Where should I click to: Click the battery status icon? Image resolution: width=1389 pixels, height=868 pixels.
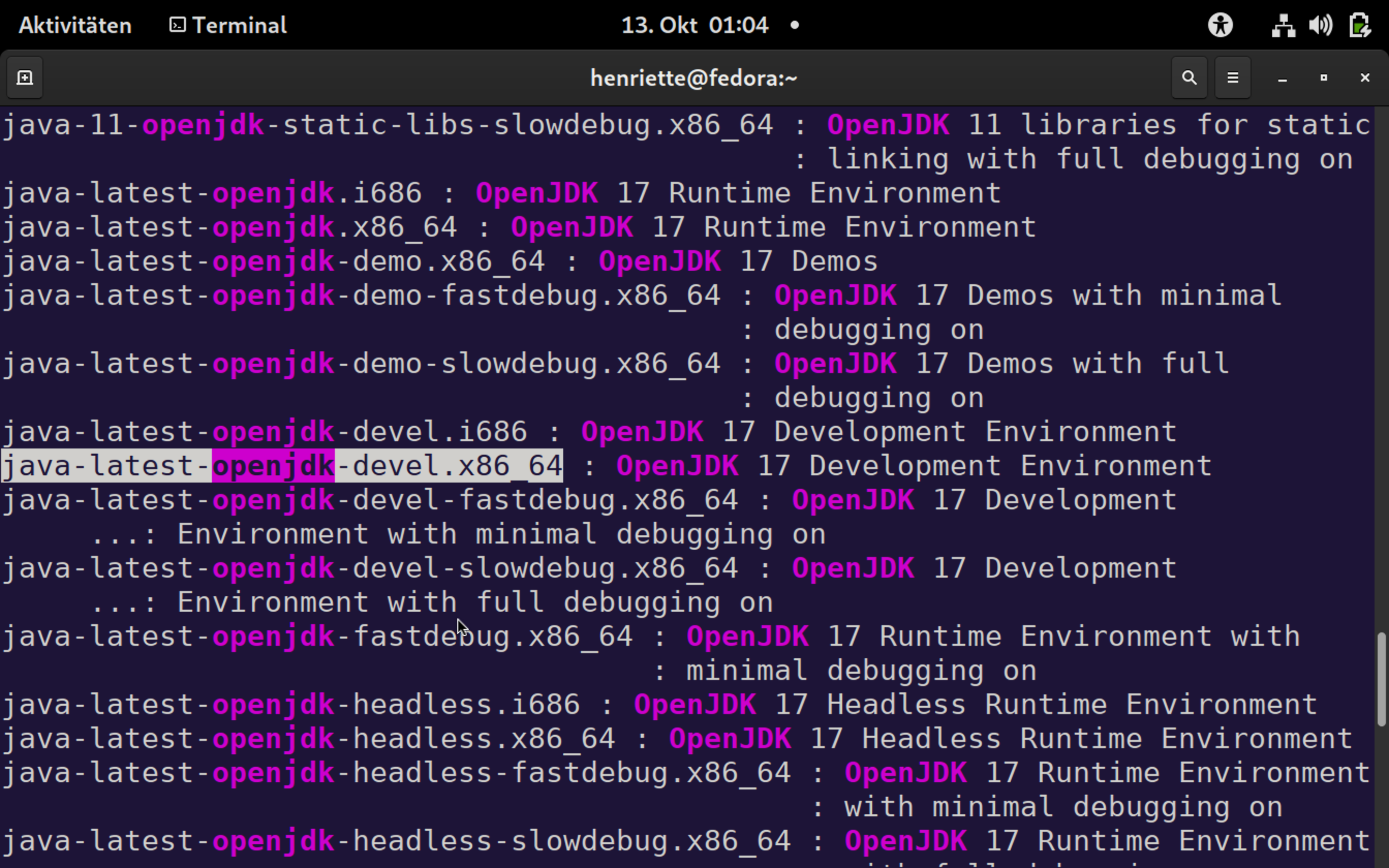point(1360,25)
